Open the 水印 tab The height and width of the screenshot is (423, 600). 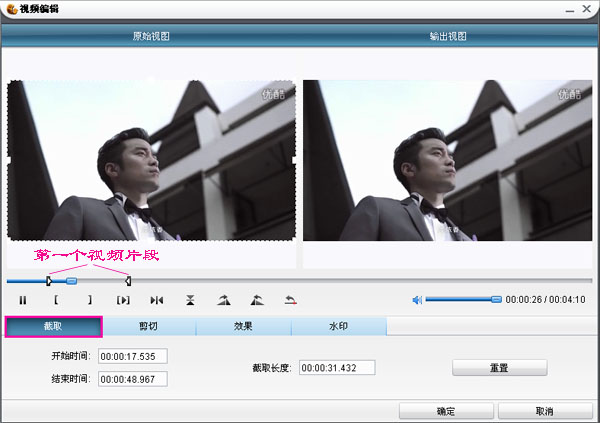[338, 327]
